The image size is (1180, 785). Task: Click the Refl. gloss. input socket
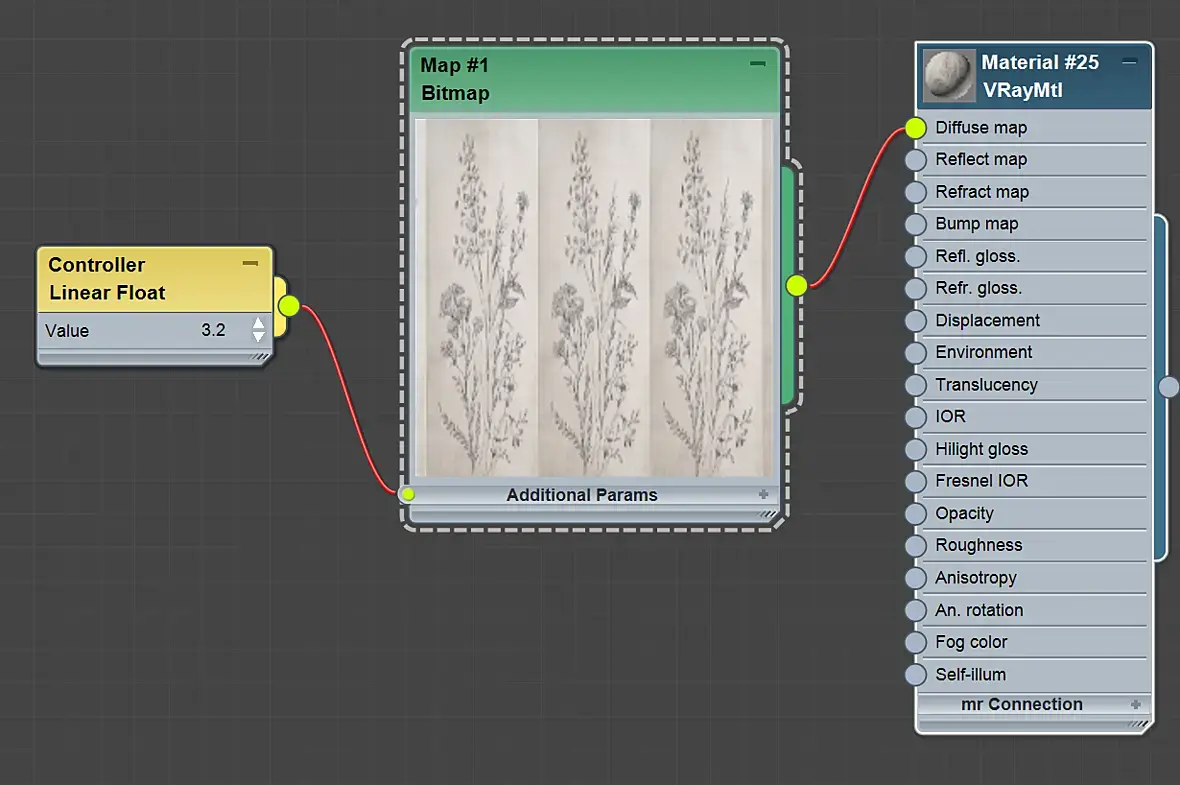tap(915, 257)
